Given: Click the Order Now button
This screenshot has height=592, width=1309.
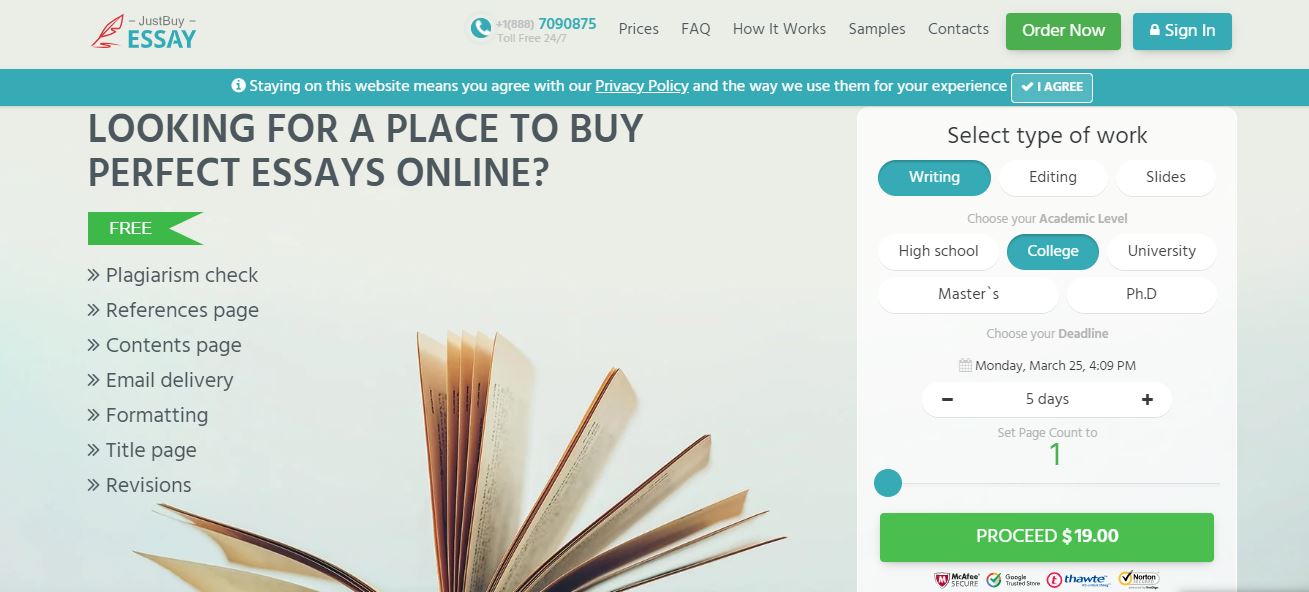Looking at the screenshot, I should (1063, 31).
